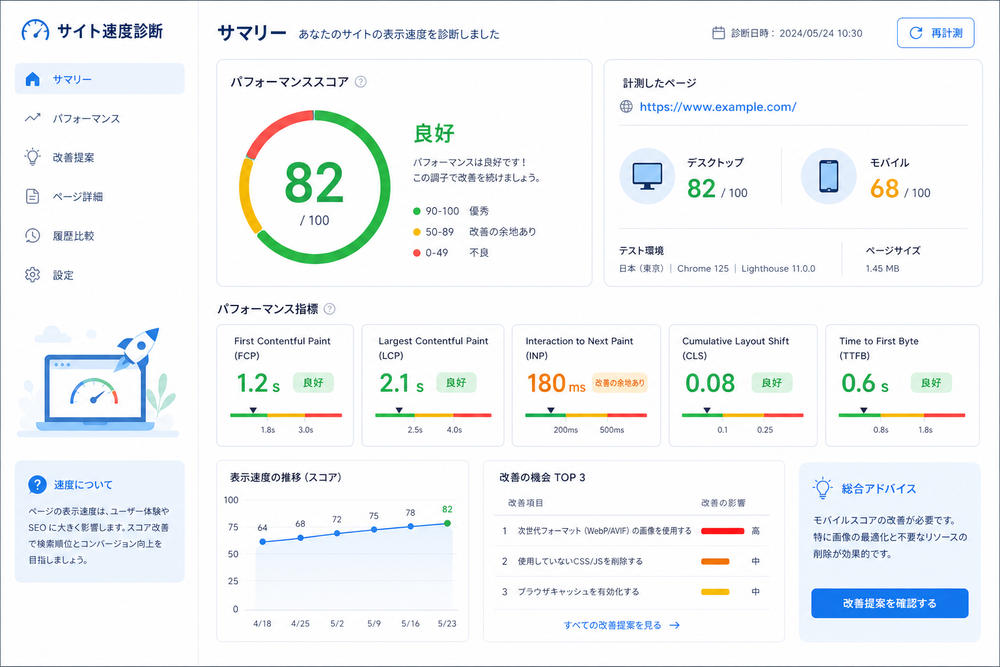Click the page size value 1.45 MB
Viewport: 1000px width, 667px height.
pyautogui.click(x=882, y=268)
